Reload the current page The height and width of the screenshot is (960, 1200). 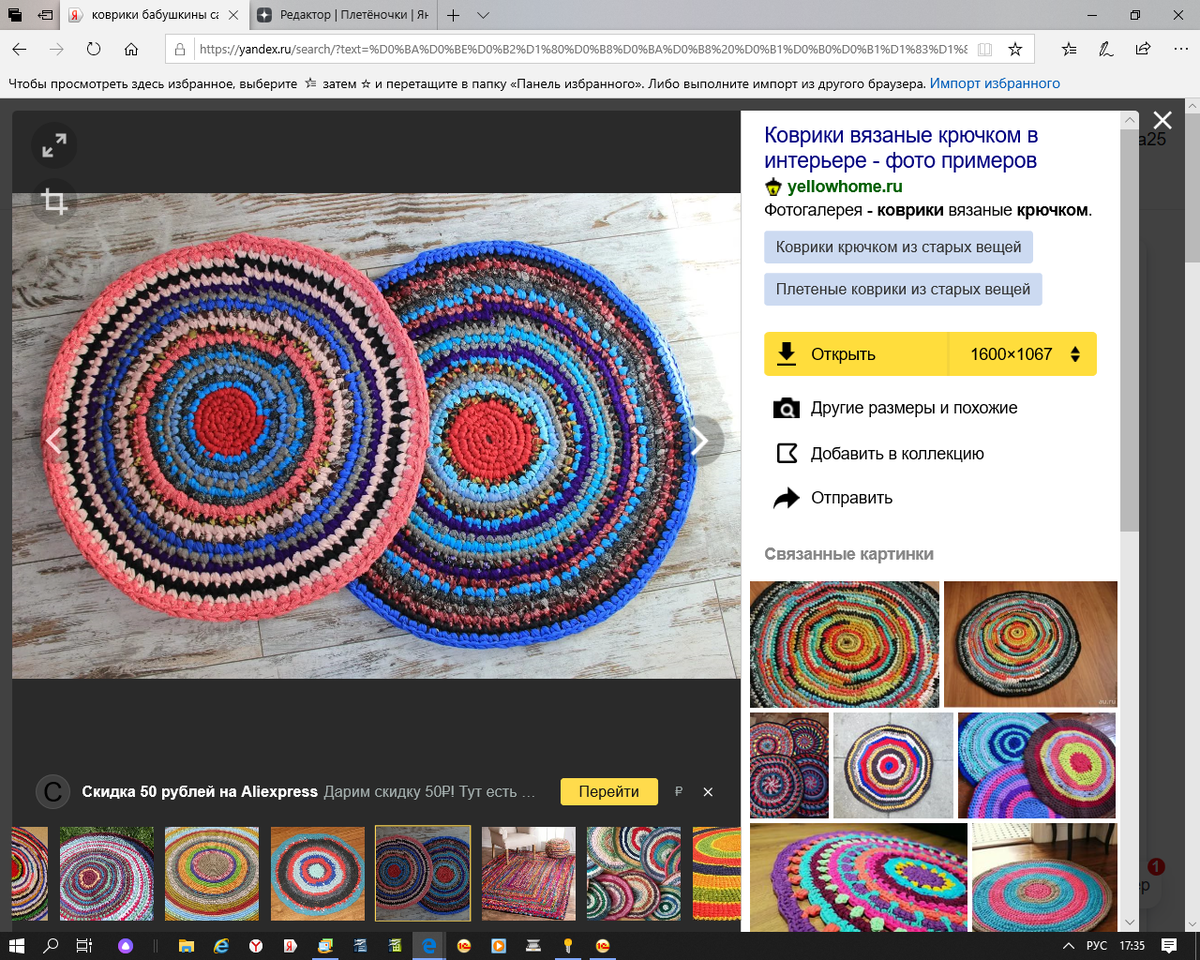(93, 49)
